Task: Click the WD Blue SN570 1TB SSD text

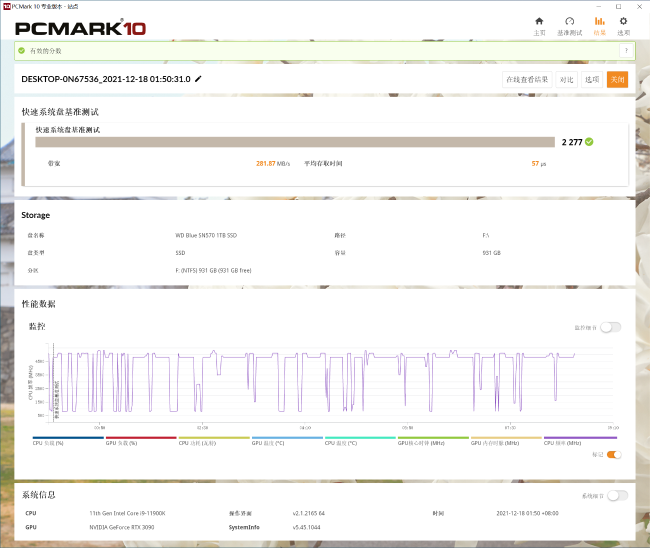Action: (206, 235)
